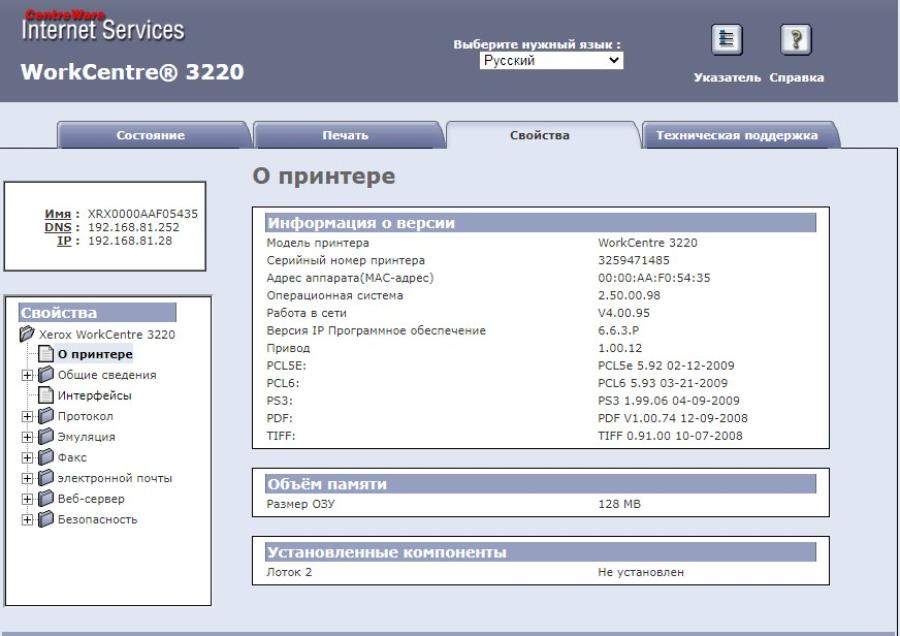Switch to the Состояние tab
Viewport: 900px width, 636px height.
150,133
